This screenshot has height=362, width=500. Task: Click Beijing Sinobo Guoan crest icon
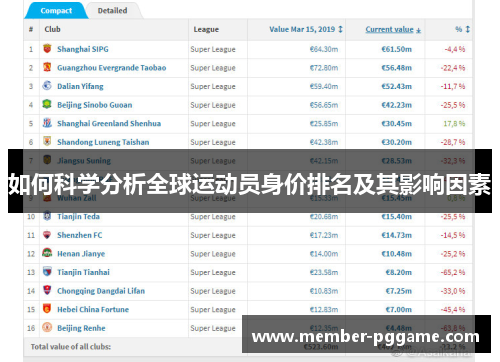[x=47, y=104]
